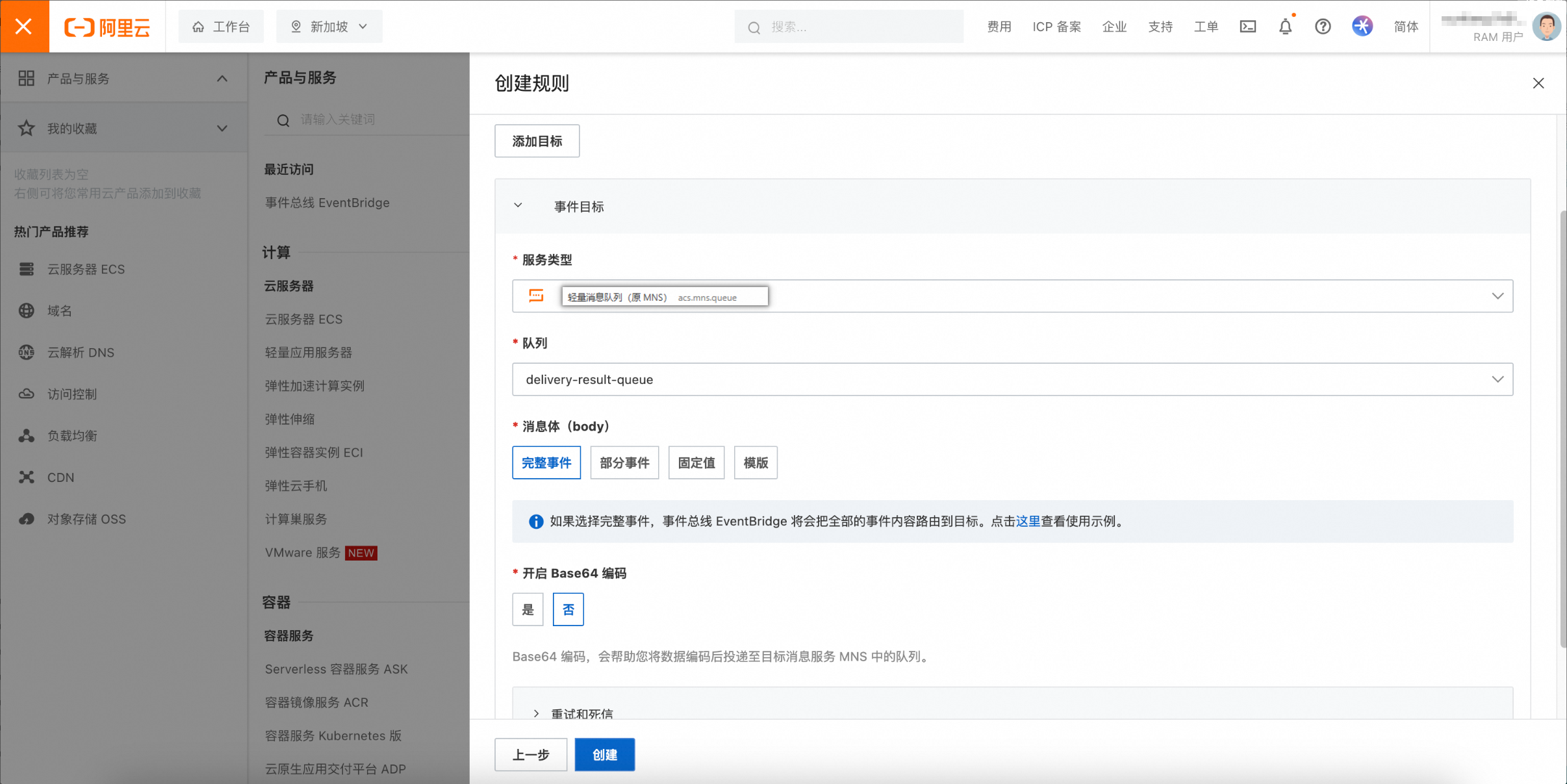The width and height of the screenshot is (1567, 784).
Task: Choose 是 for Base64 encoding
Action: point(528,609)
